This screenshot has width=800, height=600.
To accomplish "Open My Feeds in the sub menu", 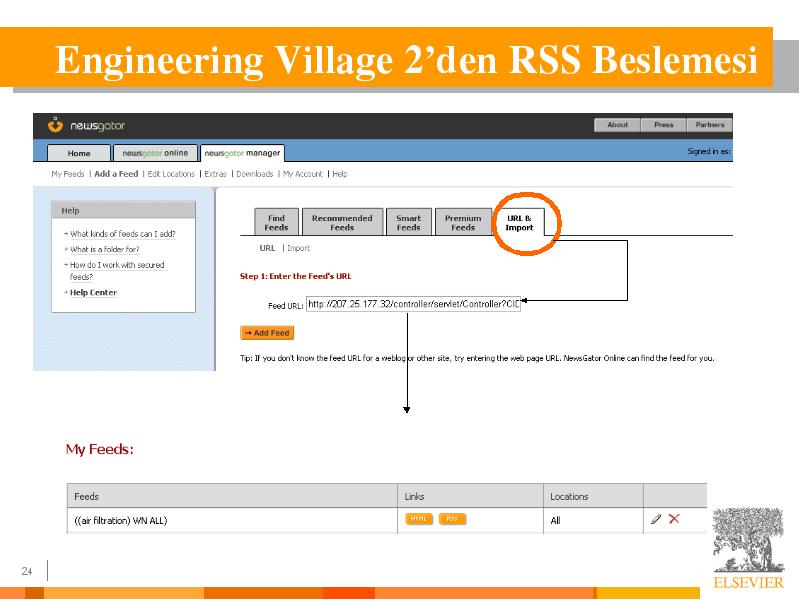I will click(68, 174).
